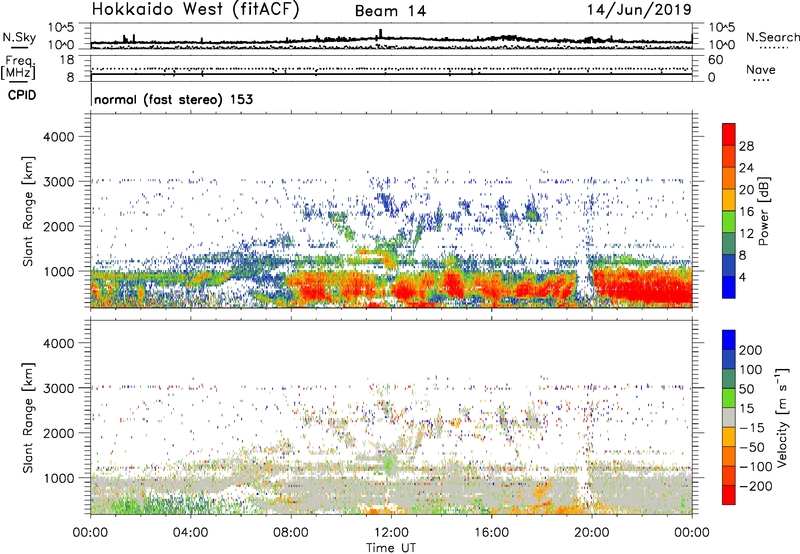
Task: Click the "1000" tick of velocity panel
Action: tap(58, 478)
